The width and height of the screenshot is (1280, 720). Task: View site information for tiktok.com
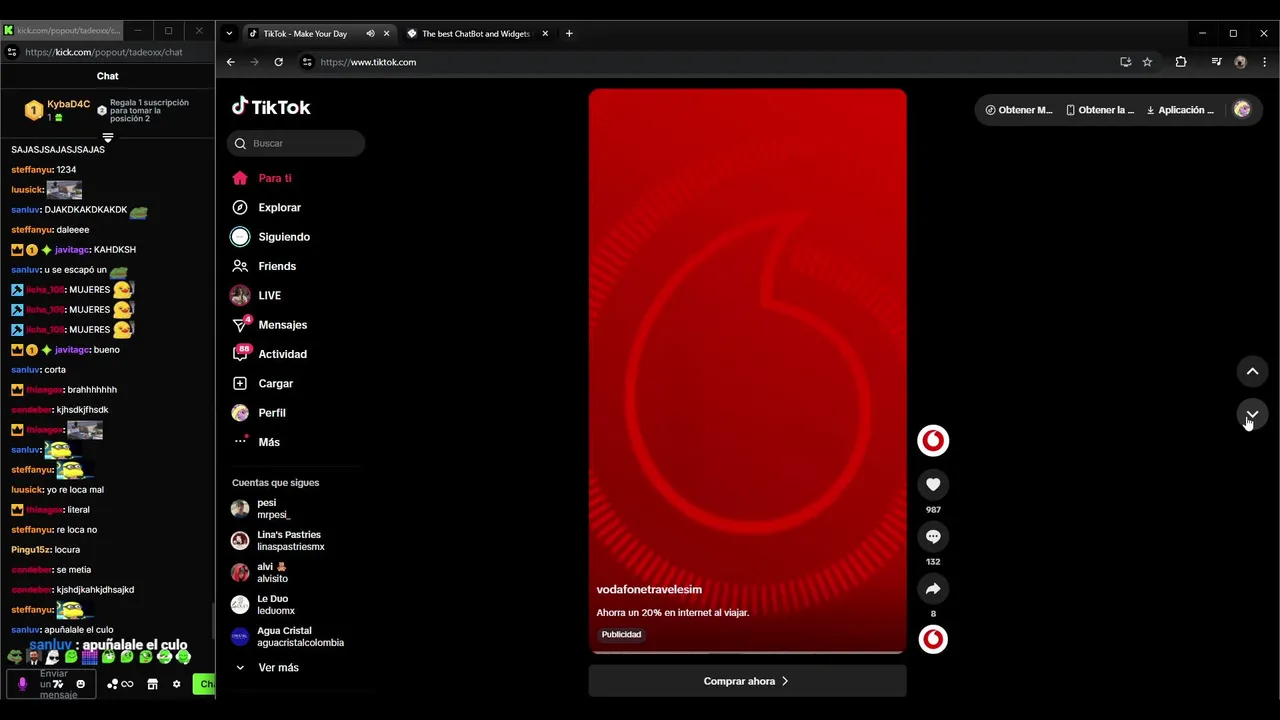coord(307,62)
